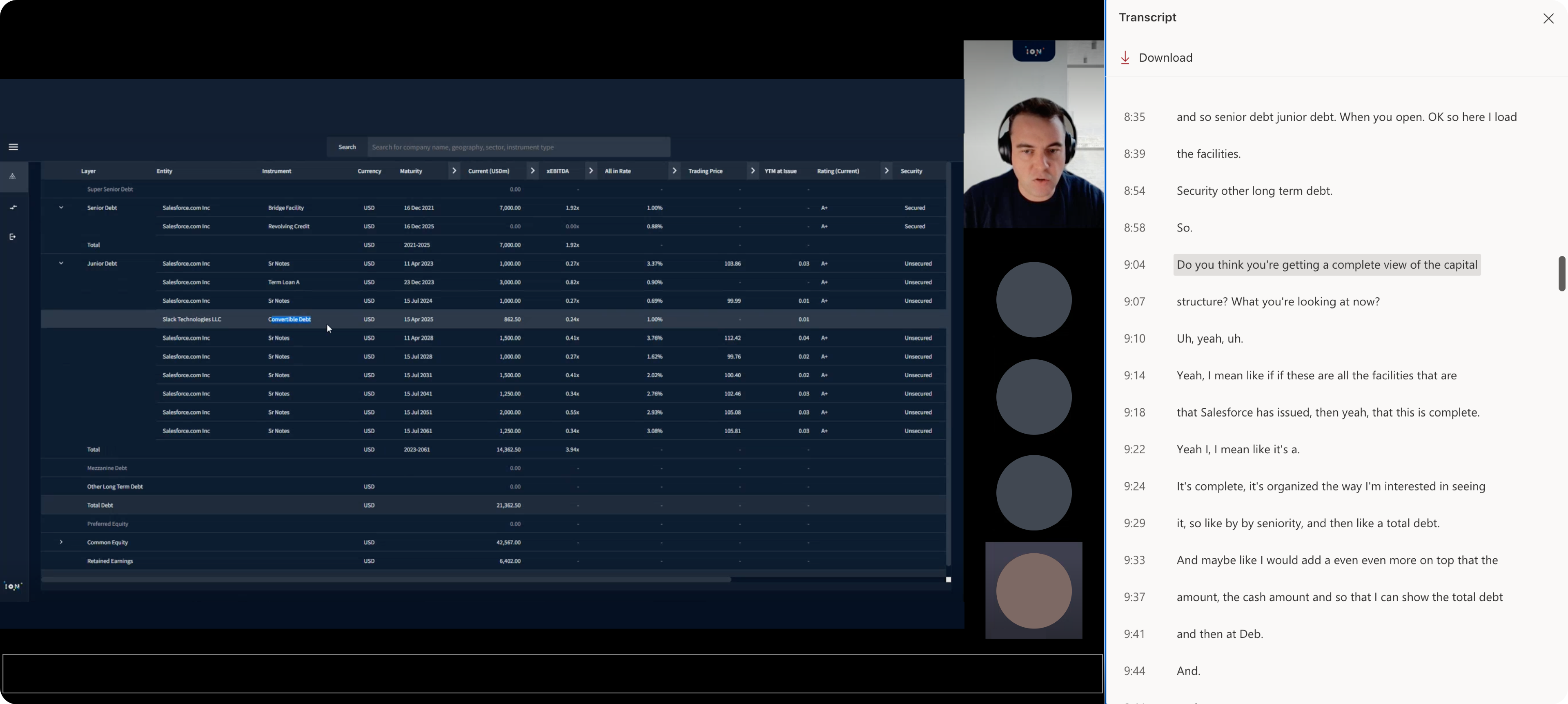Expand columns after Rating (Current) header
1568x704 pixels.
(x=886, y=171)
